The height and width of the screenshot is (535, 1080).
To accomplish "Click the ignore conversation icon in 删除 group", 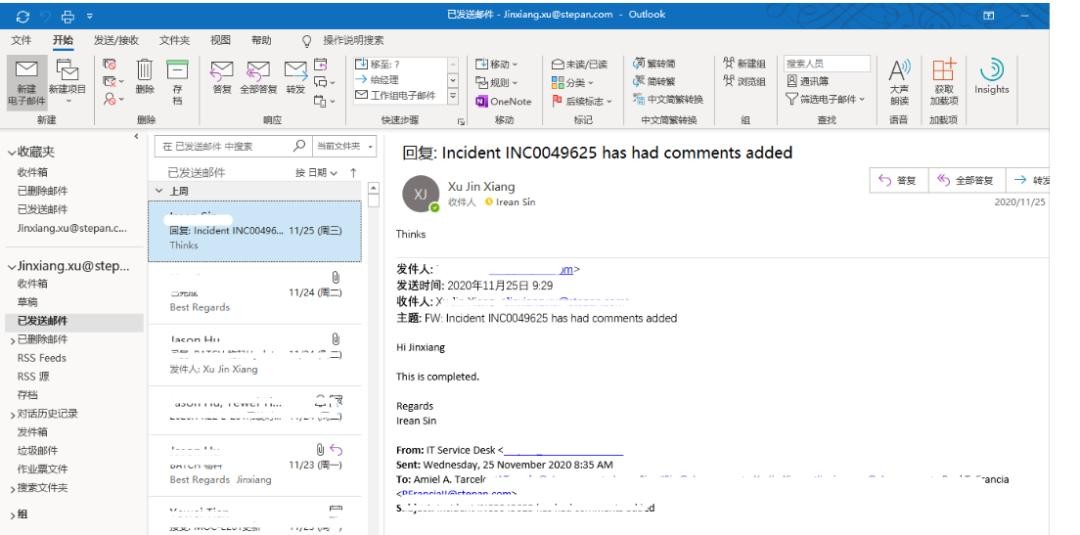I will point(110,64).
